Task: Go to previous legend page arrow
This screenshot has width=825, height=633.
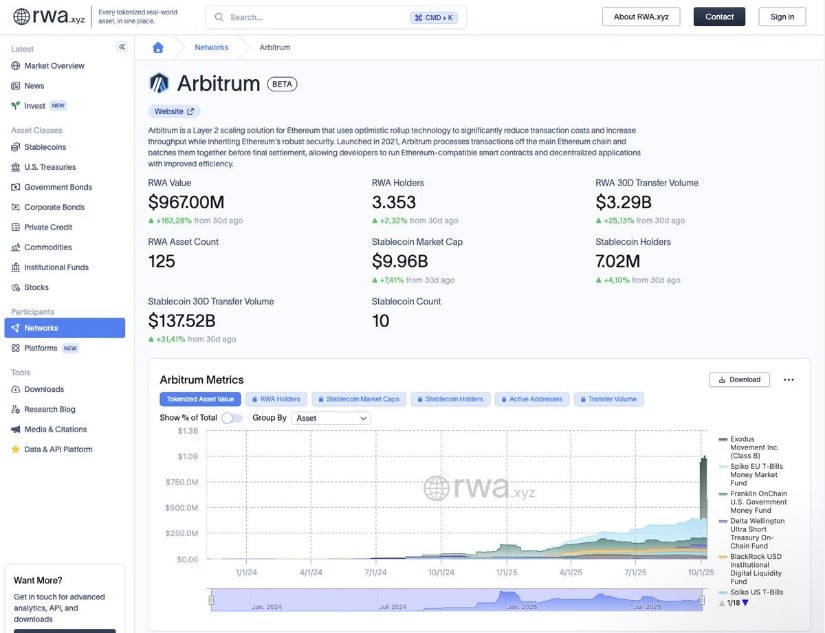Action: 722,603
